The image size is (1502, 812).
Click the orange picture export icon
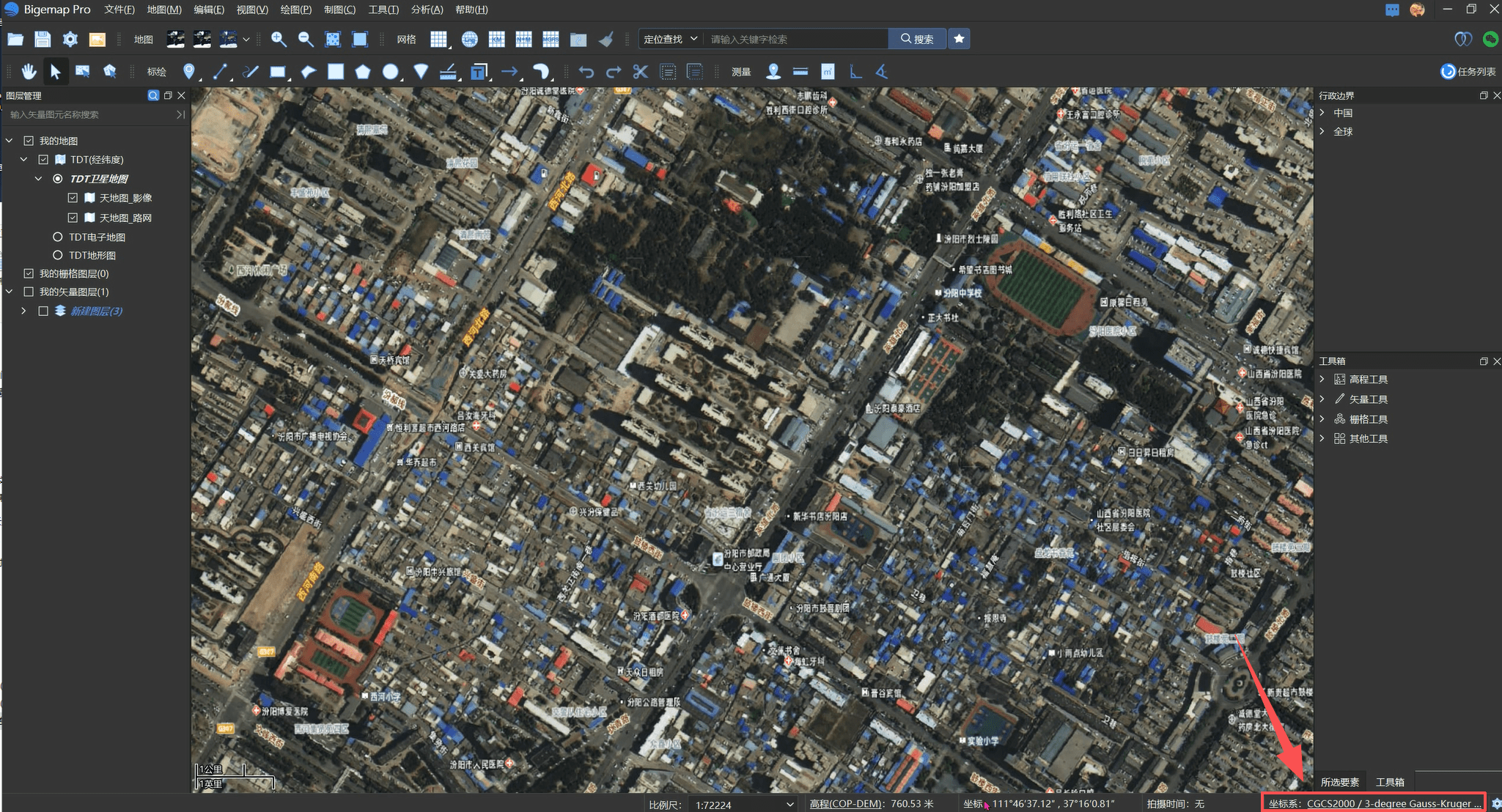97,40
